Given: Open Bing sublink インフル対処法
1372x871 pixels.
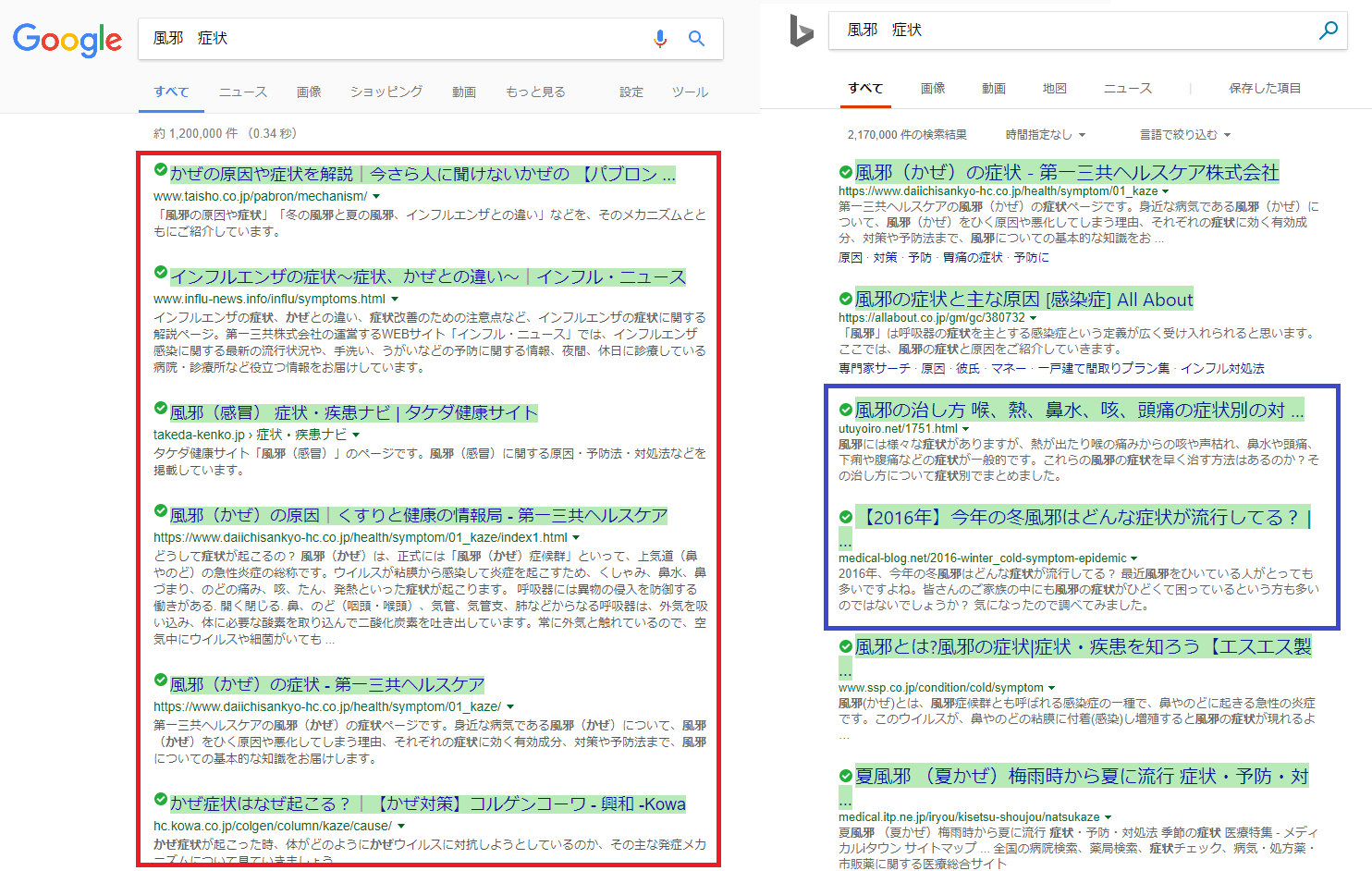Looking at the screenshot, I should tap(1222, 368).
